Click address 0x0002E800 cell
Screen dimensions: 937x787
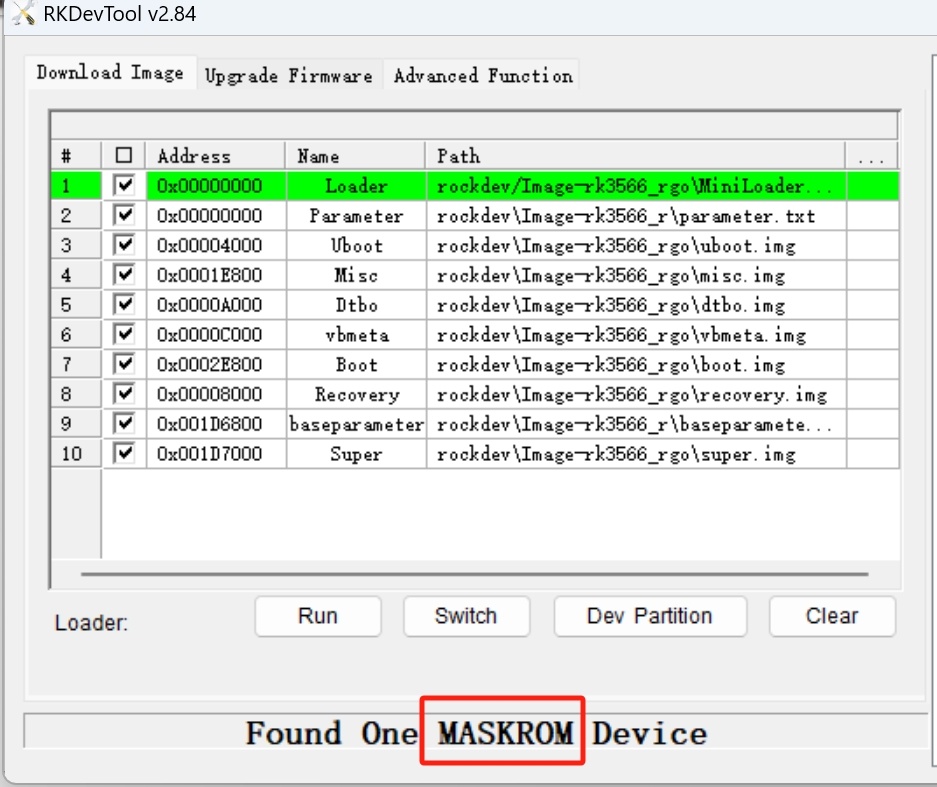click(x=216, y=365)
